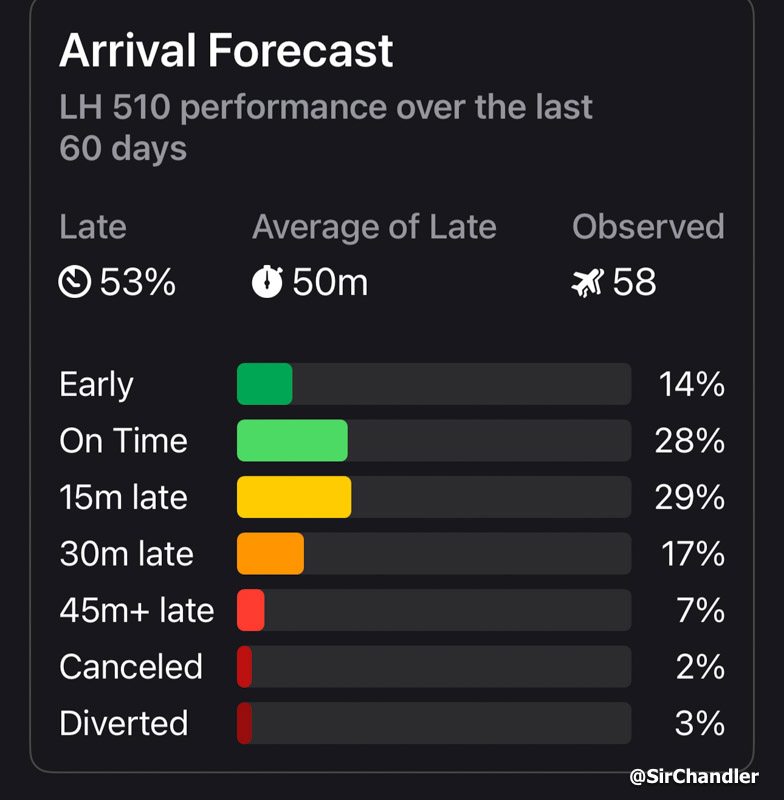Click the 29% percentage value

690,497
